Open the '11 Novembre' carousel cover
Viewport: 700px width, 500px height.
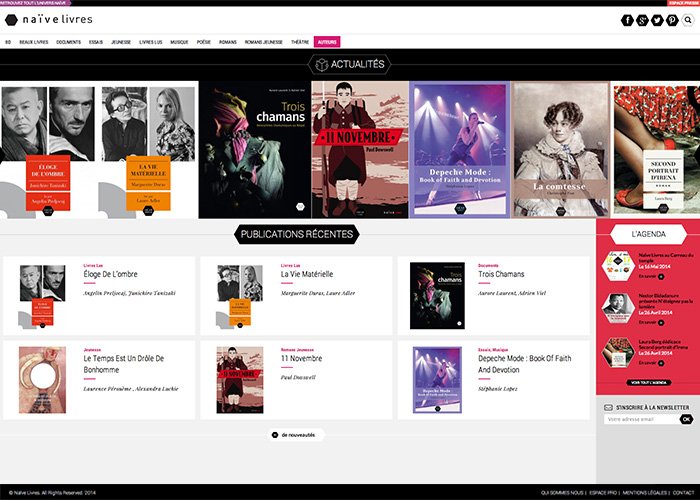[x=360, y=150]
